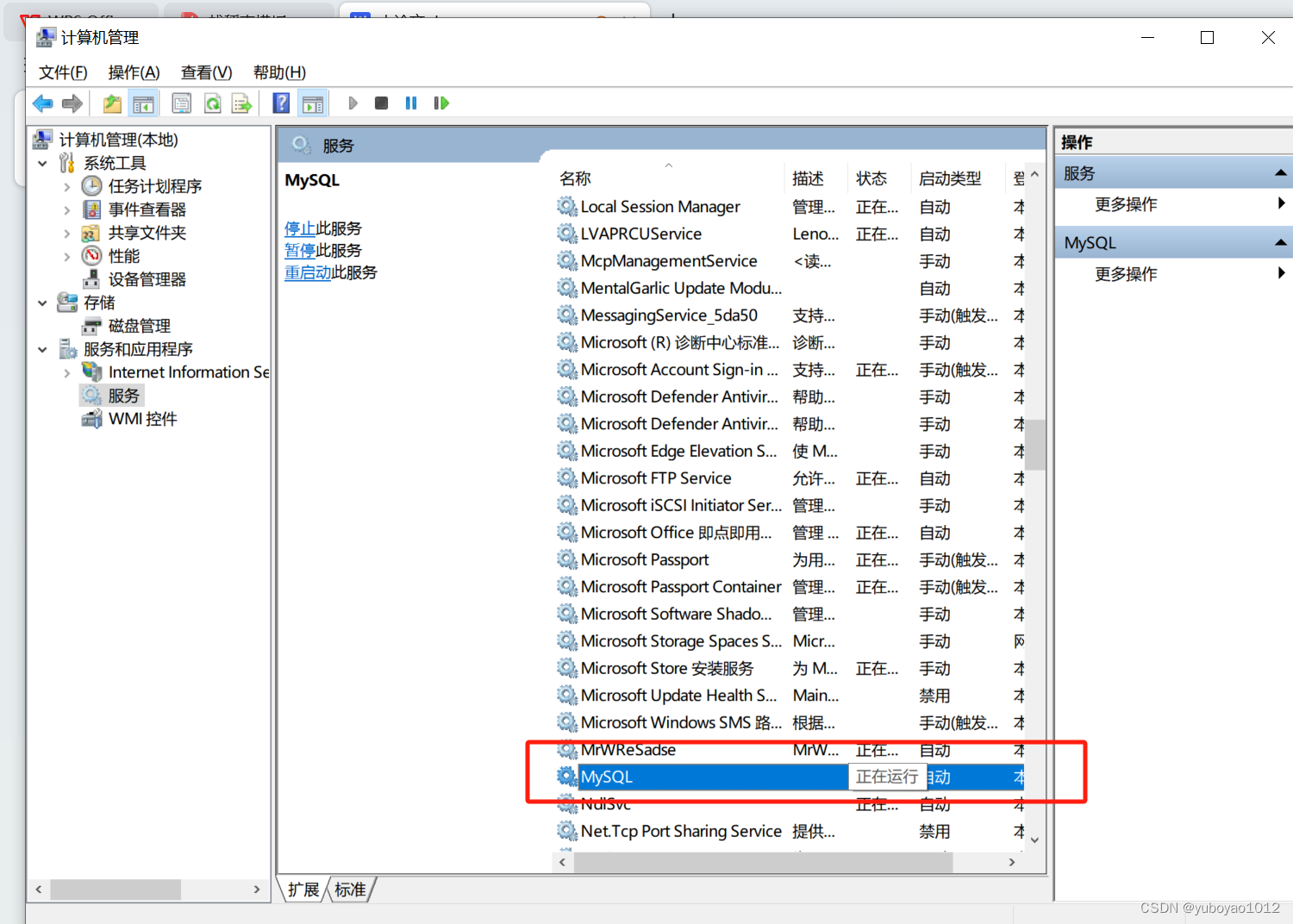Select the Microsoft Passport Container service
This screenshot has width=1293, height=924.
(x=681, y=587)
